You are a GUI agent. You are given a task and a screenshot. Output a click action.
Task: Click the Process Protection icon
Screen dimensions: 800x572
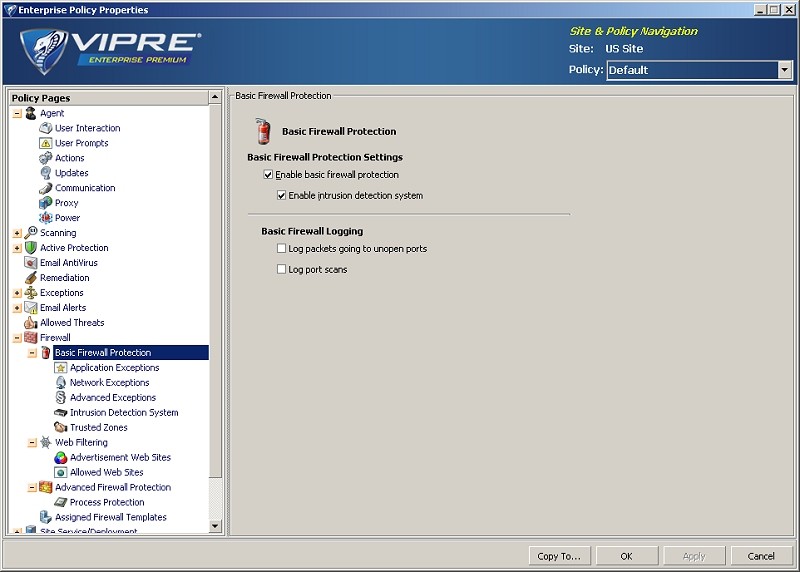[x=61, y=502]
